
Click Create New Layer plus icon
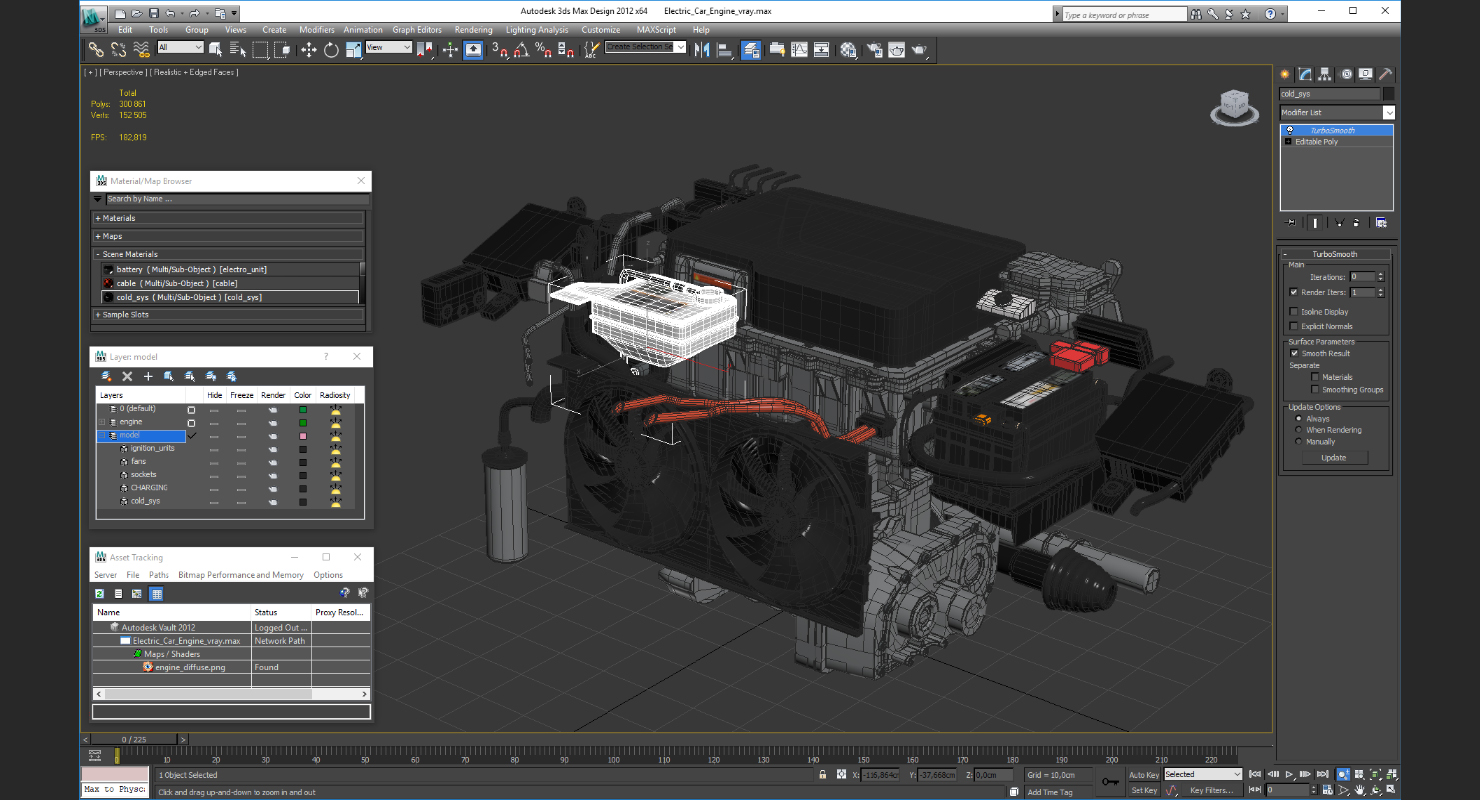point(148,376)
